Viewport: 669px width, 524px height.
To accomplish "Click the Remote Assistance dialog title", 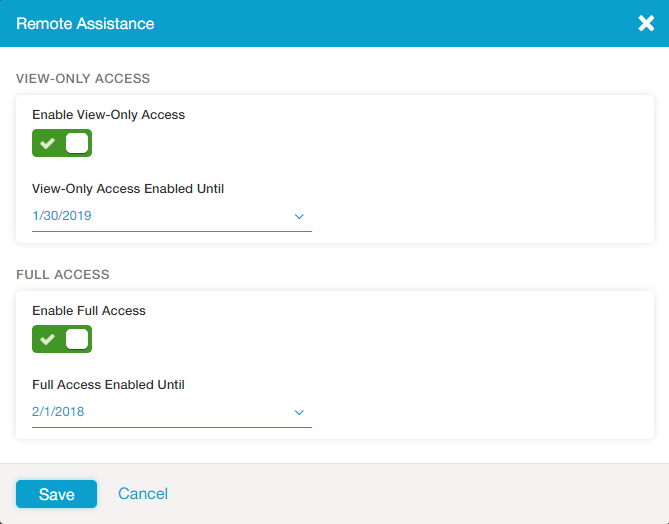I will pyautogui.click(x=85, y=23).
